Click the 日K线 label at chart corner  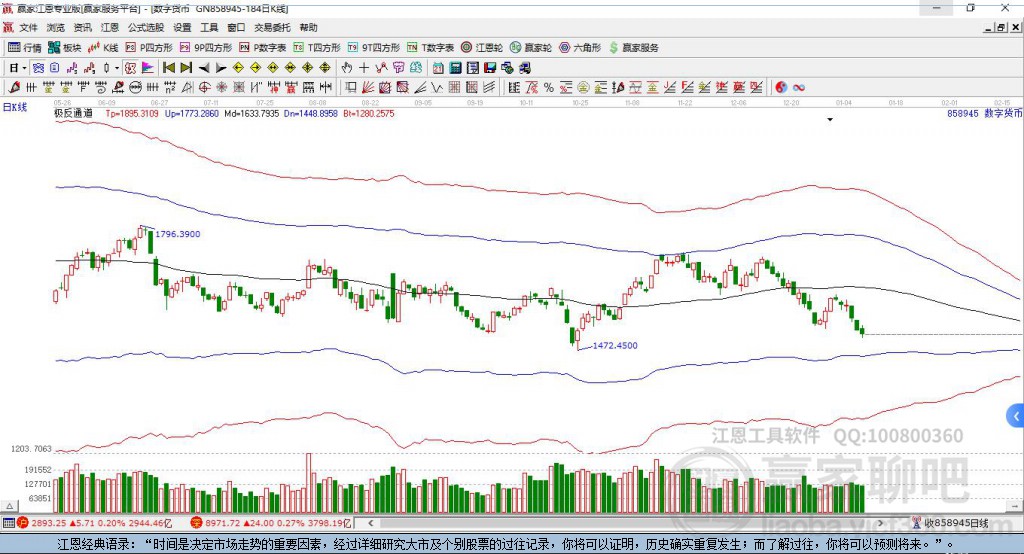(15, 107)
